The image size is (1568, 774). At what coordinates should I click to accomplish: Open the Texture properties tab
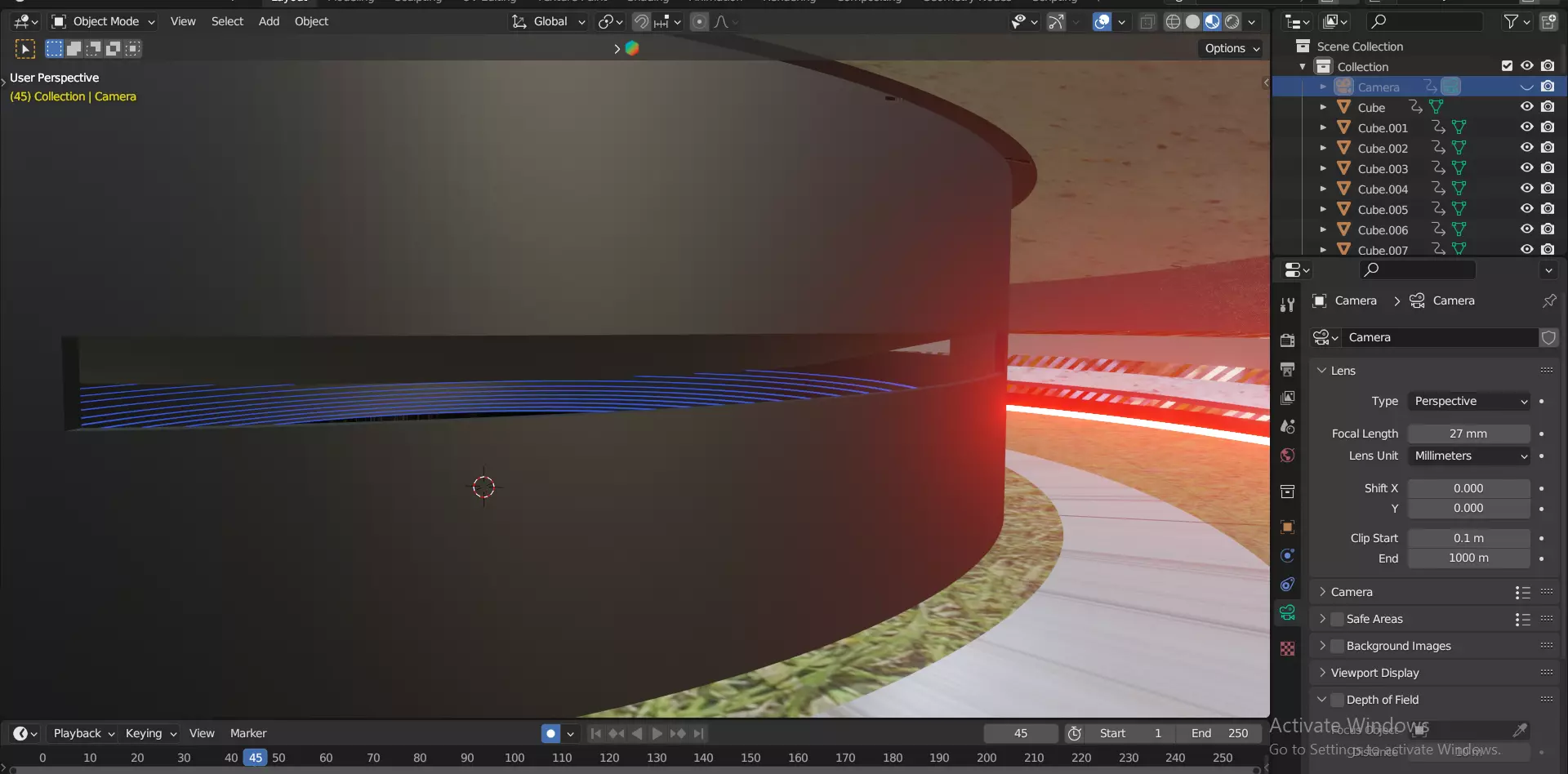[x=1288, y=648]
